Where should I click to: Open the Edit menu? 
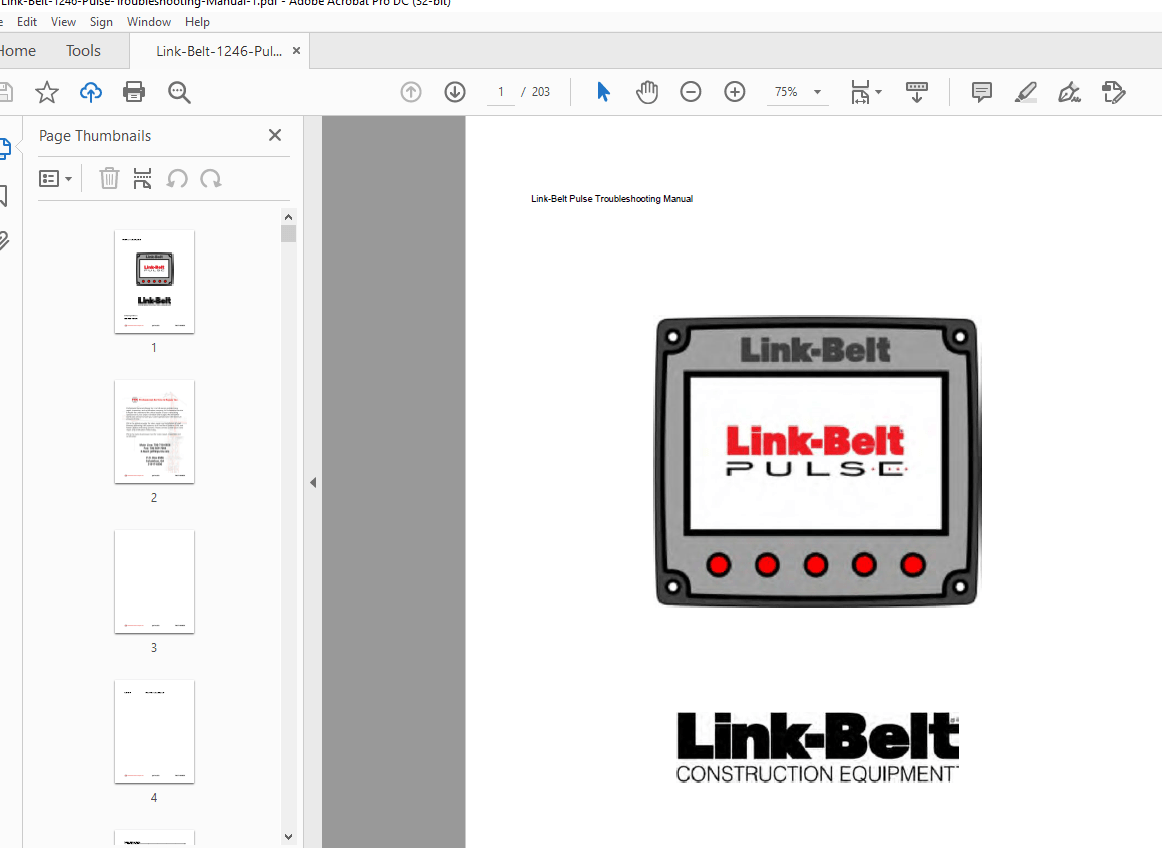coord(27,21)
